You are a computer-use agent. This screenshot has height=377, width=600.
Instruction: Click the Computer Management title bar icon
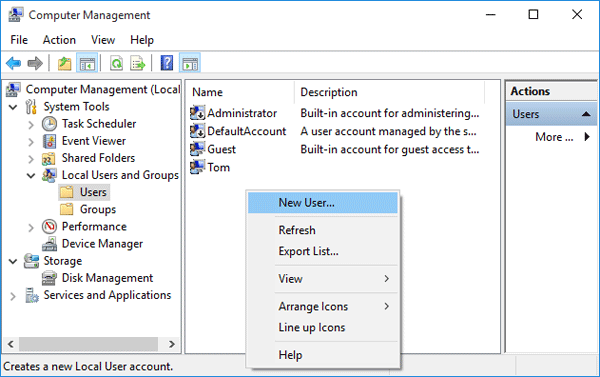click(x=16, y=15)
